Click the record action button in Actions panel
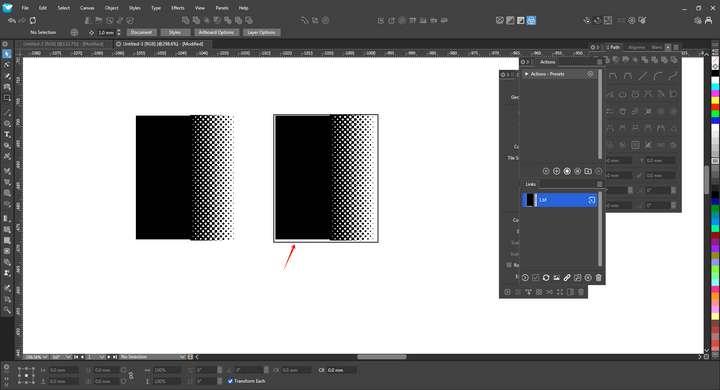This screenshot has height=390, width=720. [x=567, y=171]
